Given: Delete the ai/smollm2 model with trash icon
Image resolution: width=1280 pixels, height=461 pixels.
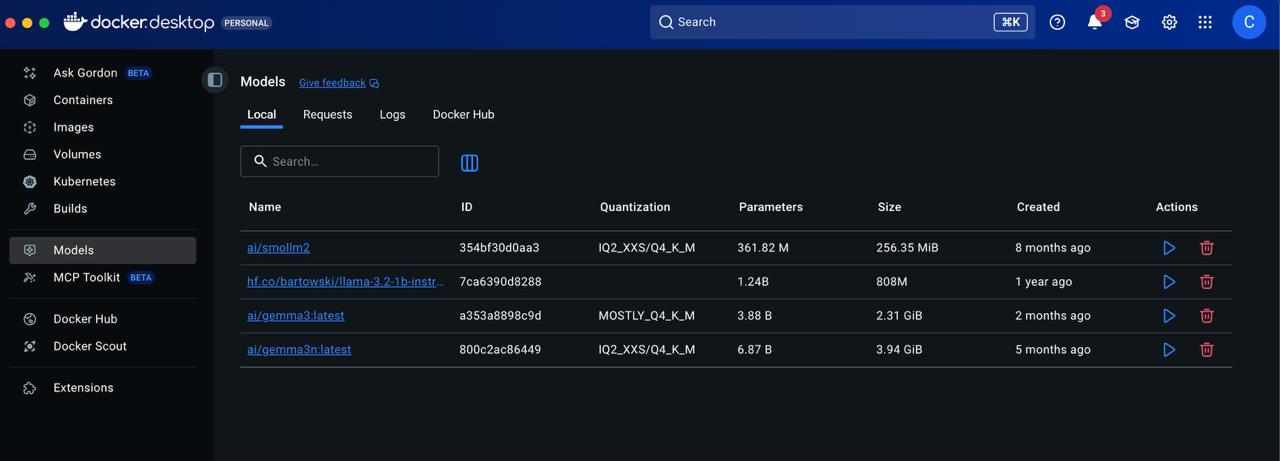Looking at the screenshot, I should [1207, 248].
